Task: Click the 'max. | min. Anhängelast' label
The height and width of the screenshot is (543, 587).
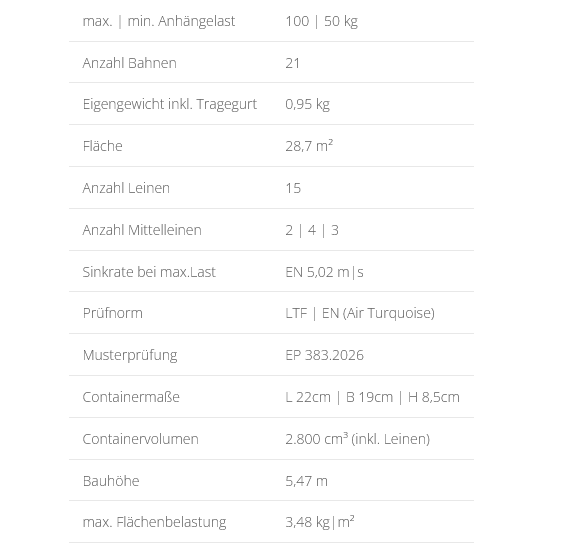Action: tap(159, 21)
